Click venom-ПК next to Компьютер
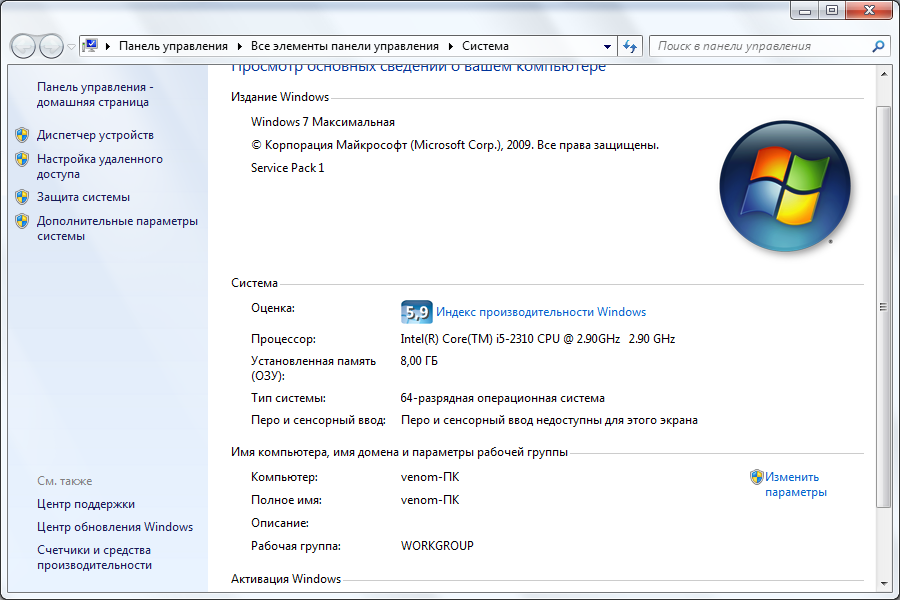 coord(430,477)
